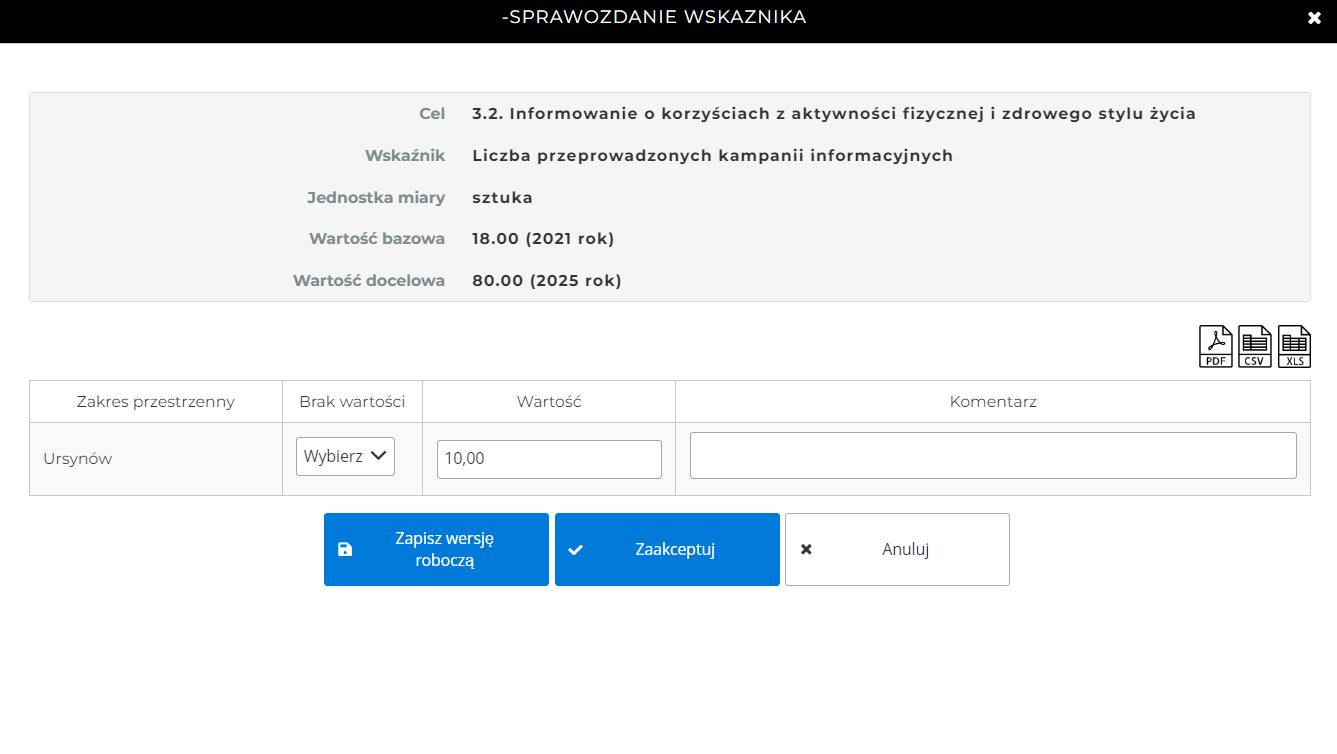Click the target value 80.00 (2025 rok)
The image size is (1337, 754).
(x=546, y=281)
